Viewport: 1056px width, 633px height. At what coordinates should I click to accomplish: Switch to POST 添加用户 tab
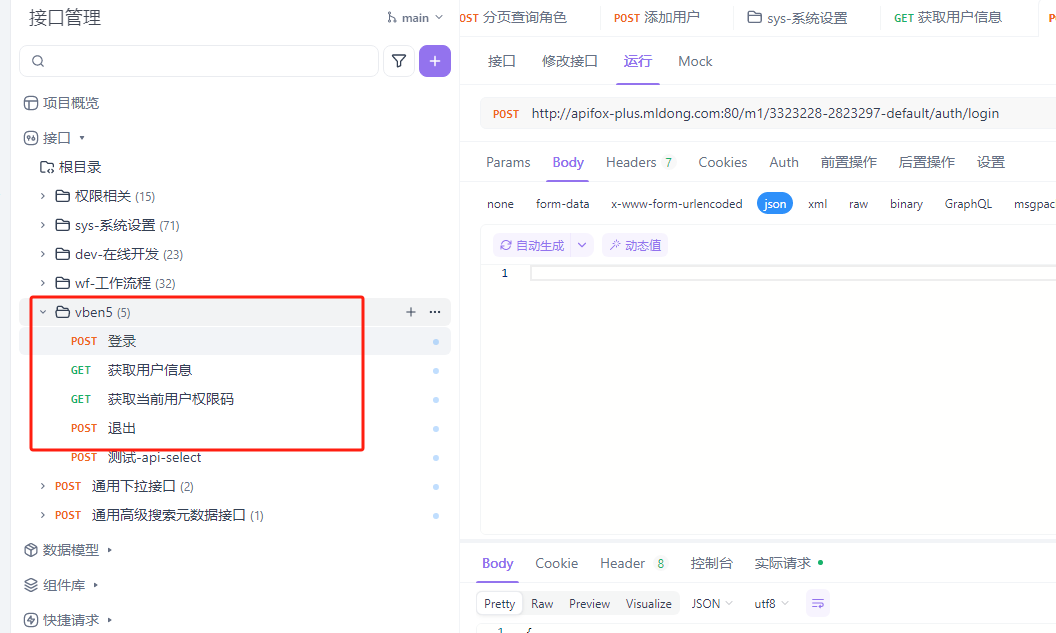(657, 18)
